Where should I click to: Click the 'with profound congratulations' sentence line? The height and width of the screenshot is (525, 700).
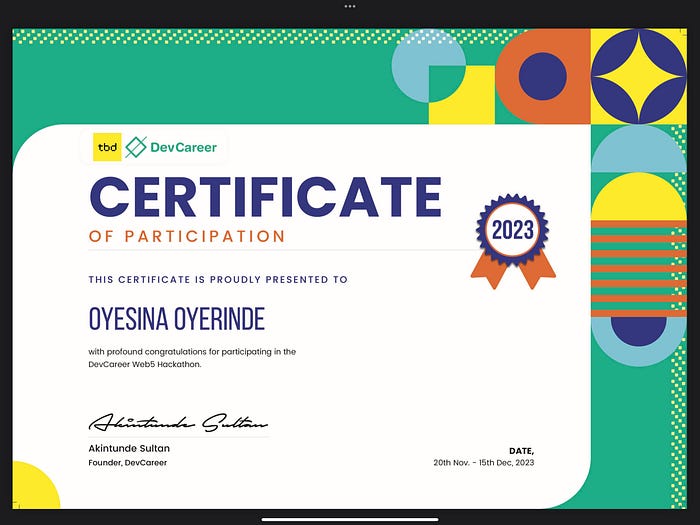pyautogui.click(x=192, y=352)
